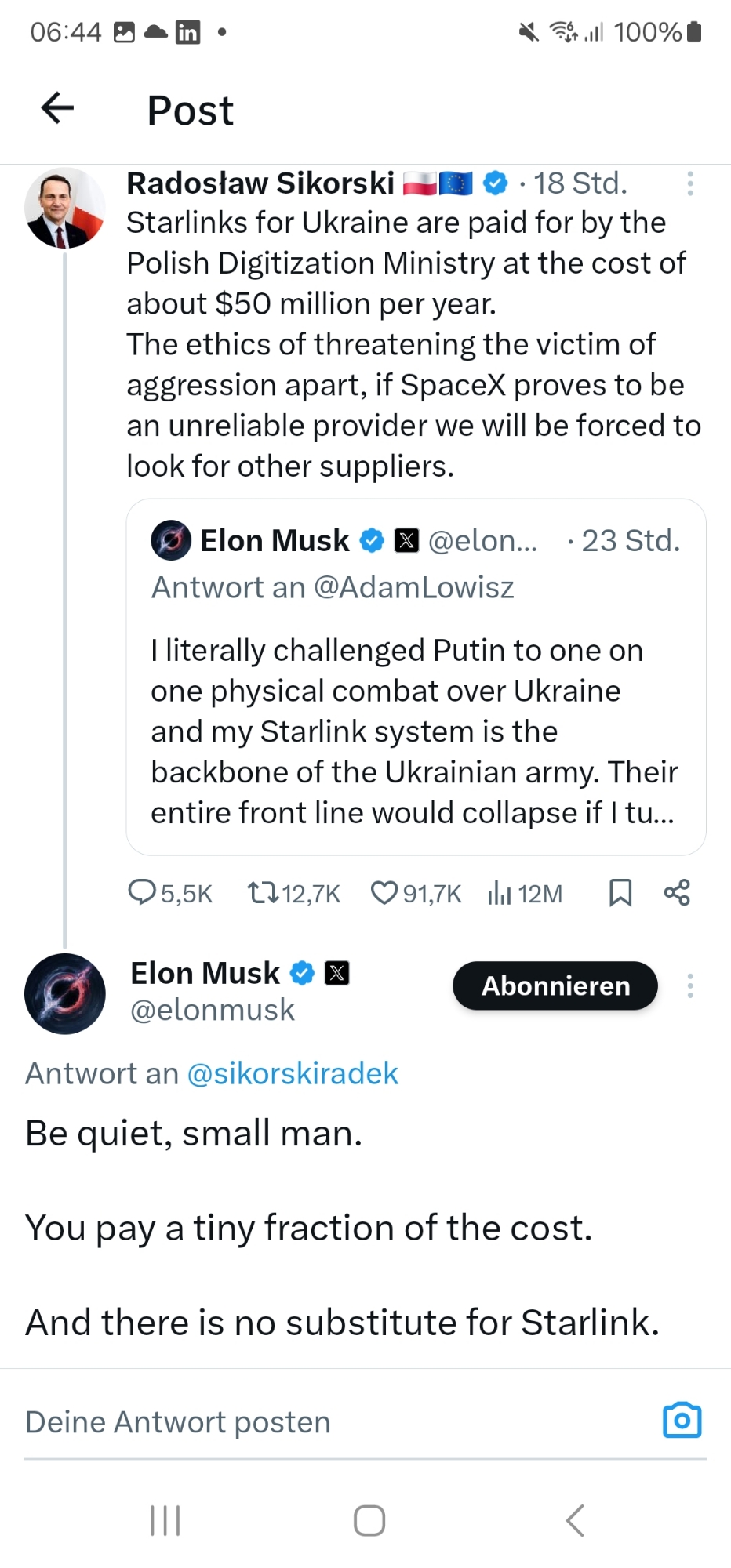Like Radosław Sikorski's post
Image resolution: width=731 pixels, height=1568 pixels.
click(384, 892)
